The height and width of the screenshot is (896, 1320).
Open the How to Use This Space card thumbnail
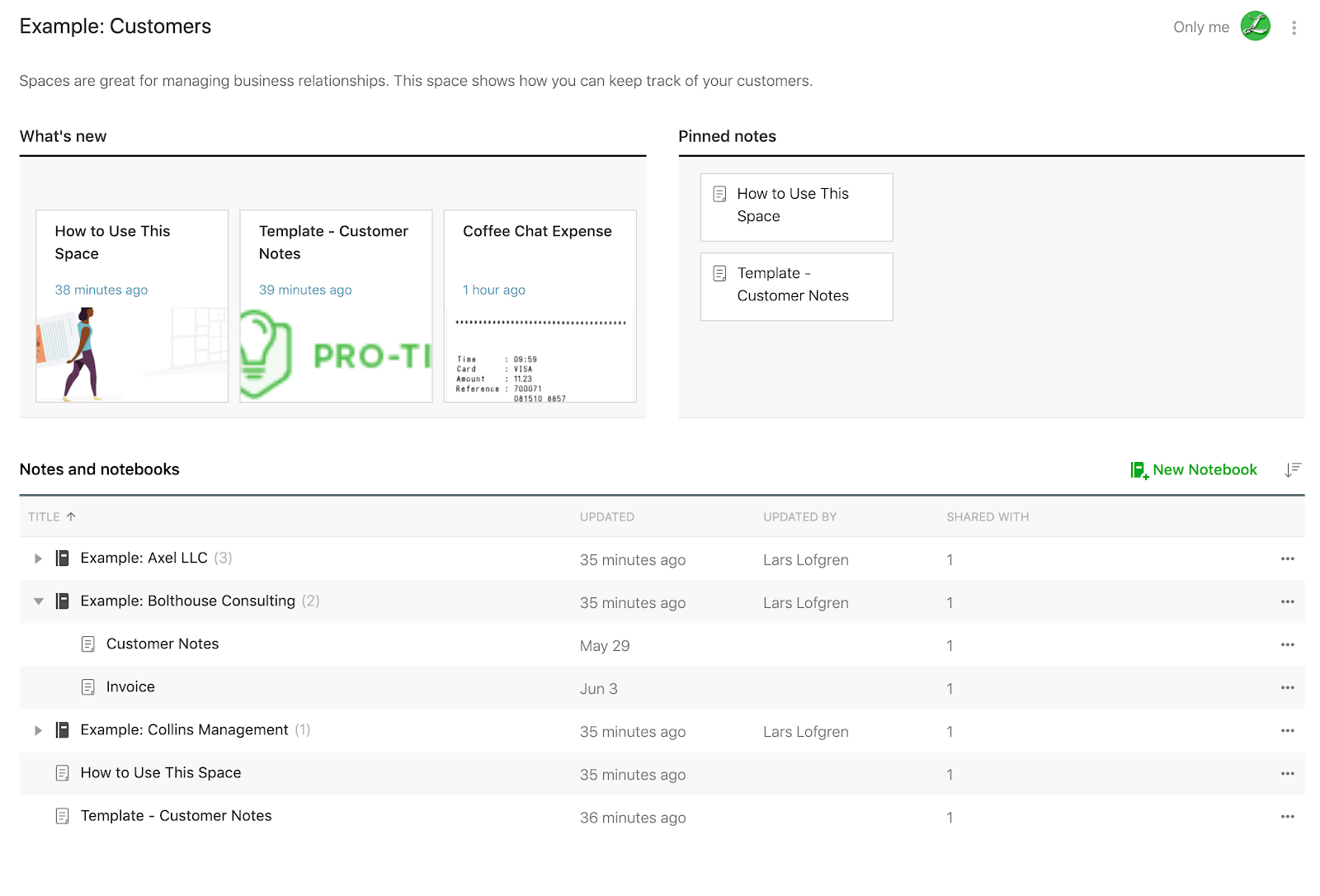coord(132,354)
